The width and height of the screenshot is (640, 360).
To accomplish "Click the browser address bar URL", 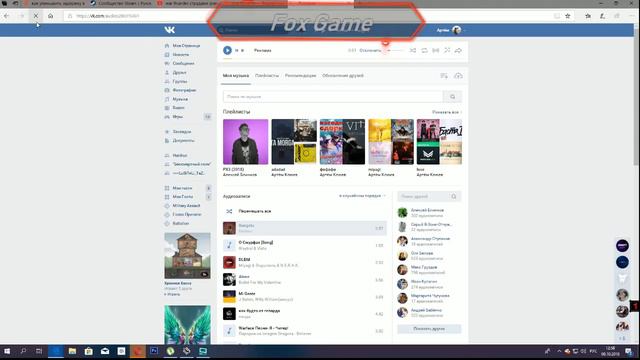I will (x=108, y=16).
